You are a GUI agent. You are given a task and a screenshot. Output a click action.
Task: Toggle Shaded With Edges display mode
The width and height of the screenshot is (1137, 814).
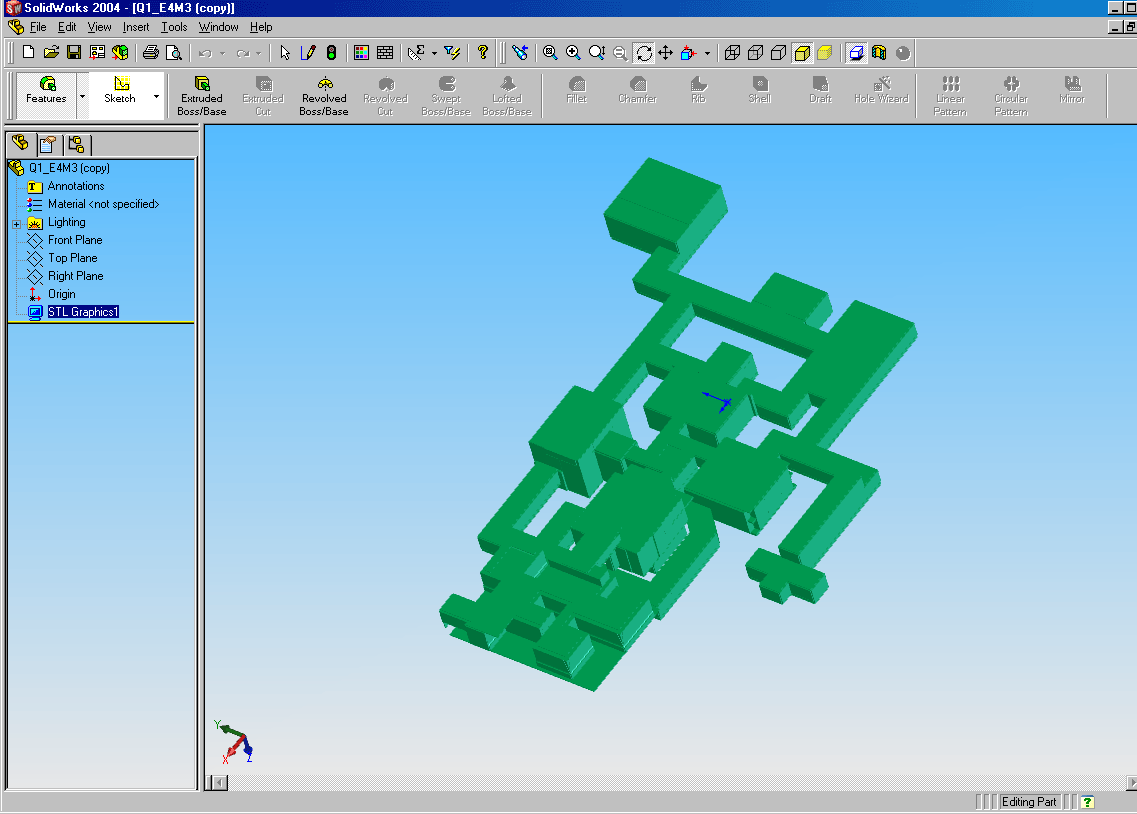(802, 52)
